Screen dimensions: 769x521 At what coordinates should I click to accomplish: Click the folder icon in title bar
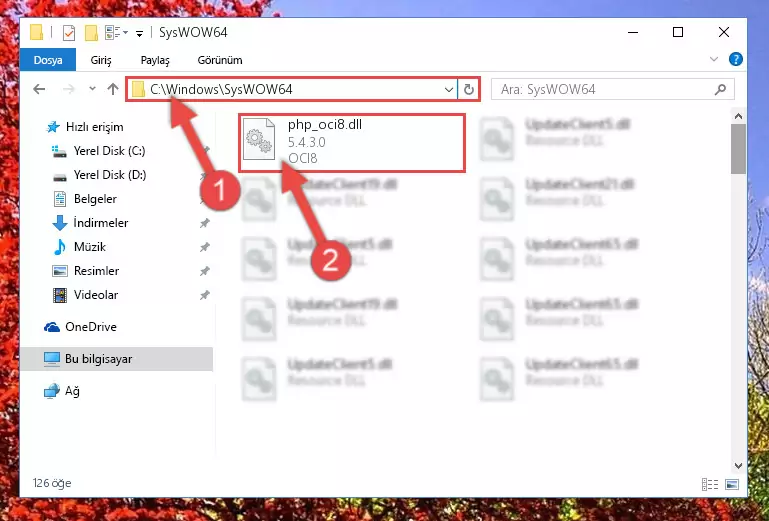(x=36, y=32)
